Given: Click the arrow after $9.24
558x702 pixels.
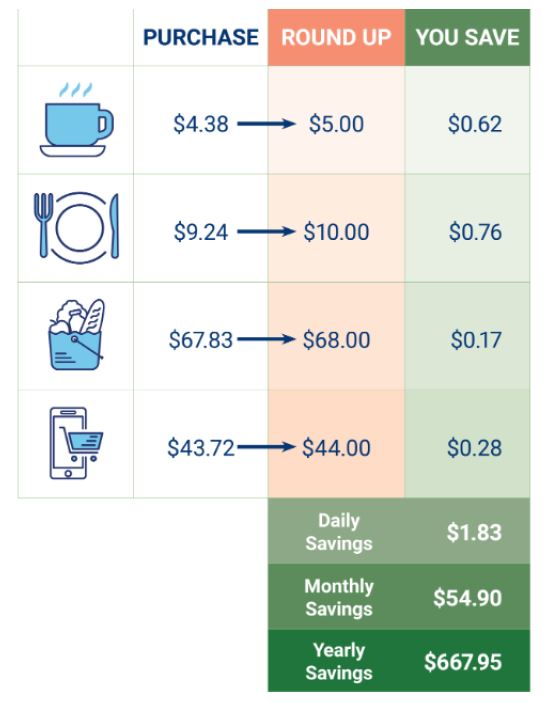Looking at the screenshot, I should coord(266,232).
